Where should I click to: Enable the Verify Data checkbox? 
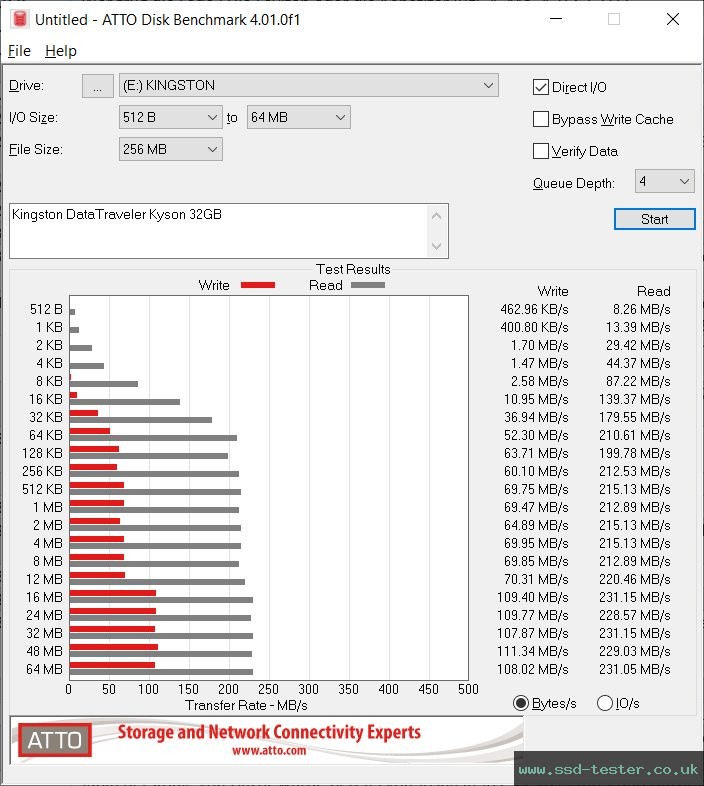pyautogui.click(x=541, y=151)
